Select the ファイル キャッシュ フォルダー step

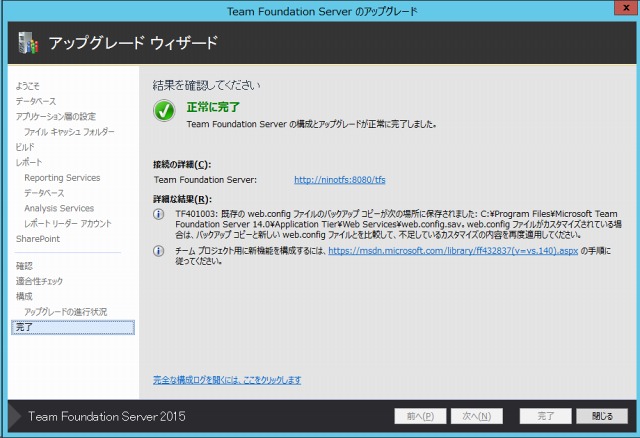tap(69, 132)
